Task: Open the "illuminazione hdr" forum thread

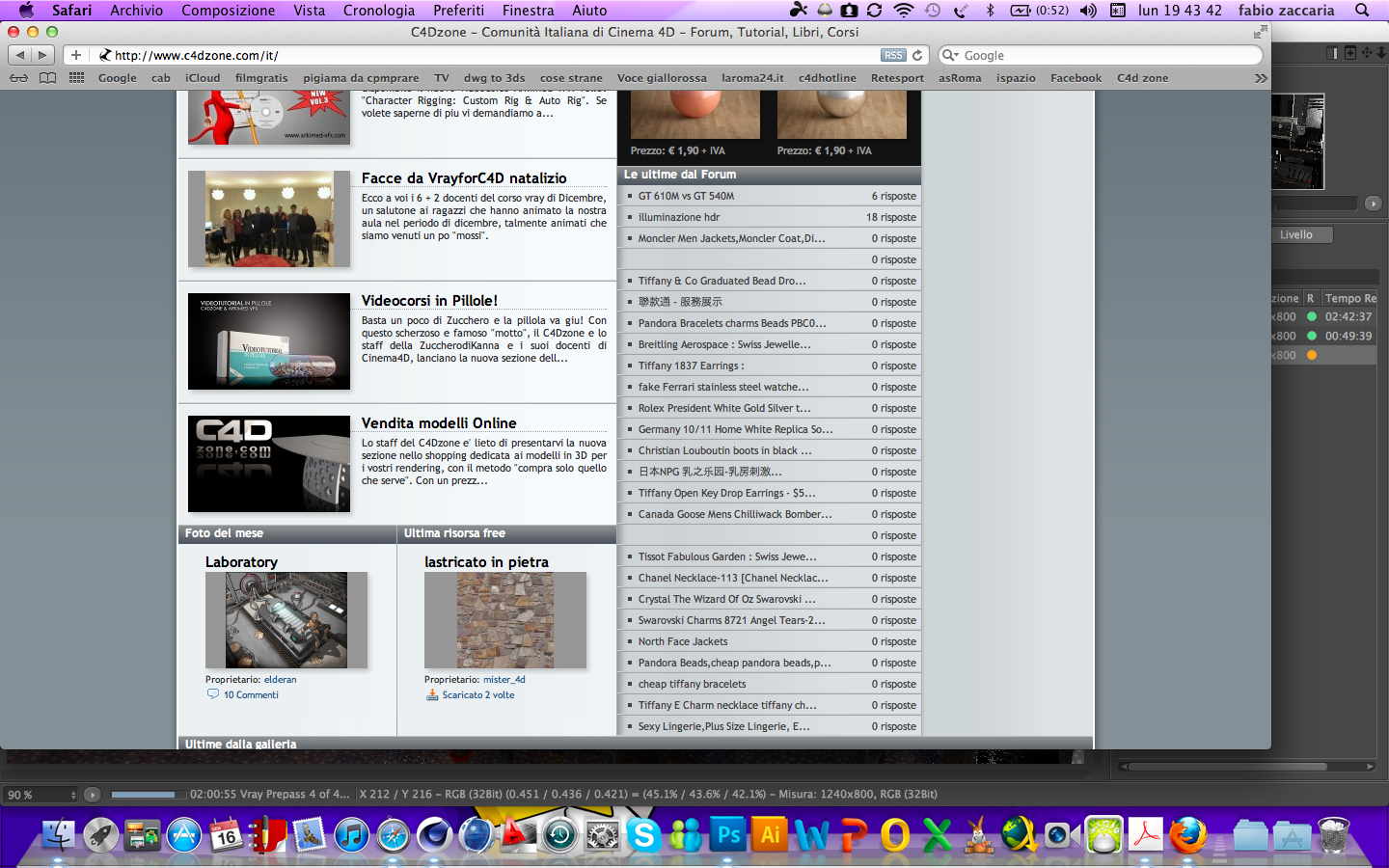Action: pos(679,217)
